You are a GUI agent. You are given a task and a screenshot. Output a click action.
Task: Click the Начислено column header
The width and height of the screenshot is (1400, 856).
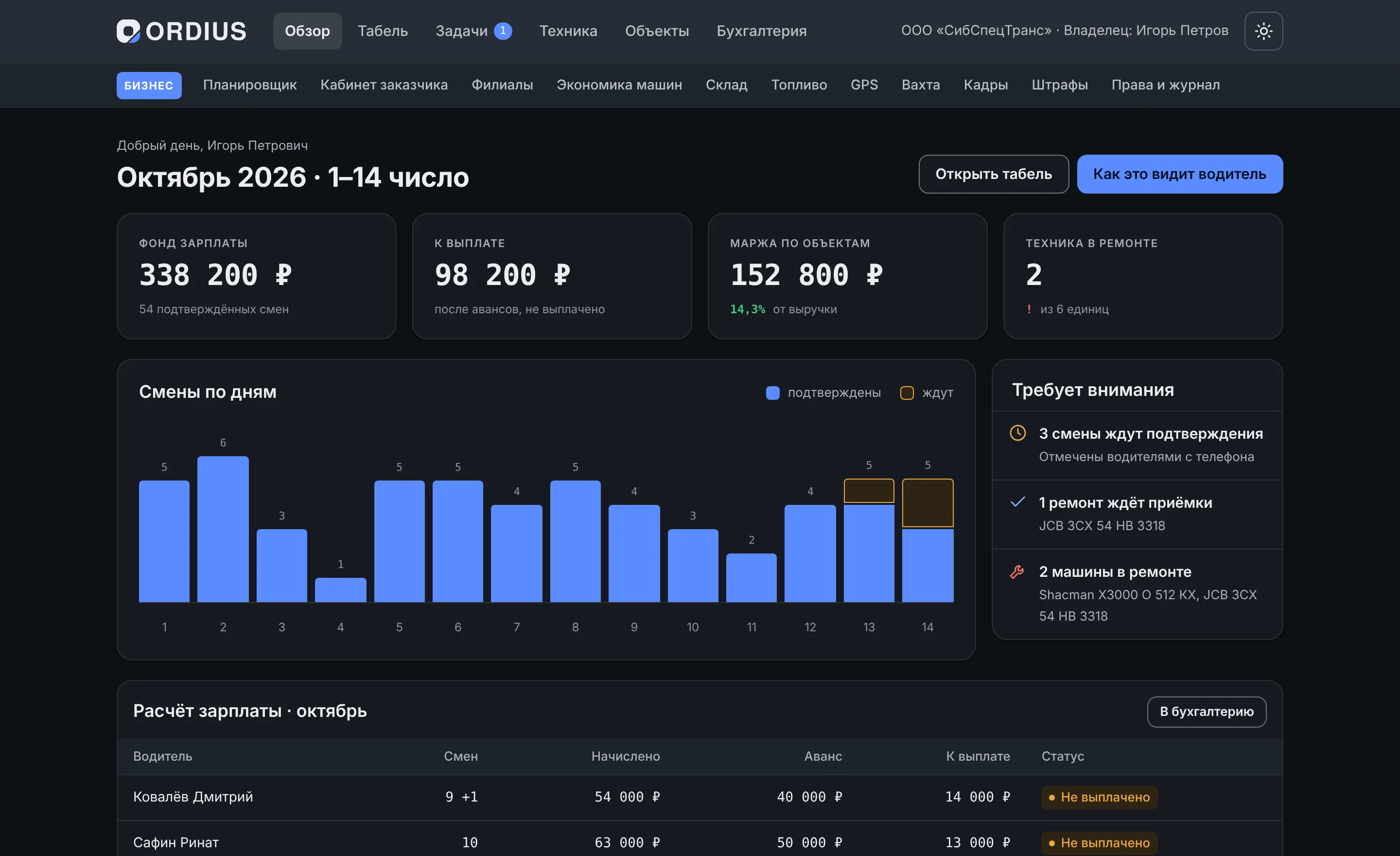[626, 756]
